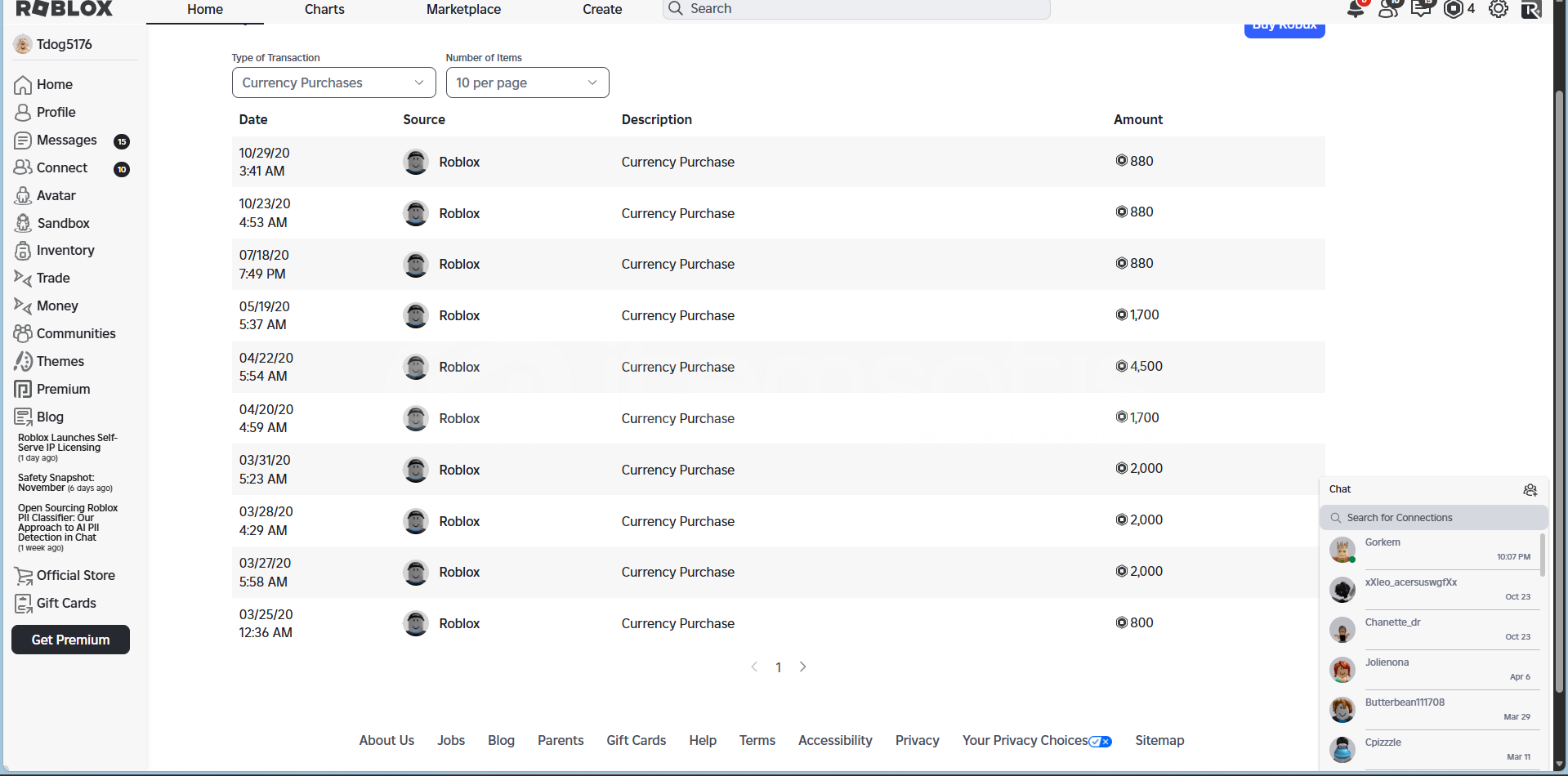The height and width of the screenshot is (776, 1568).
Task: Open the Privacy footer link
Action: pos(917,740)
